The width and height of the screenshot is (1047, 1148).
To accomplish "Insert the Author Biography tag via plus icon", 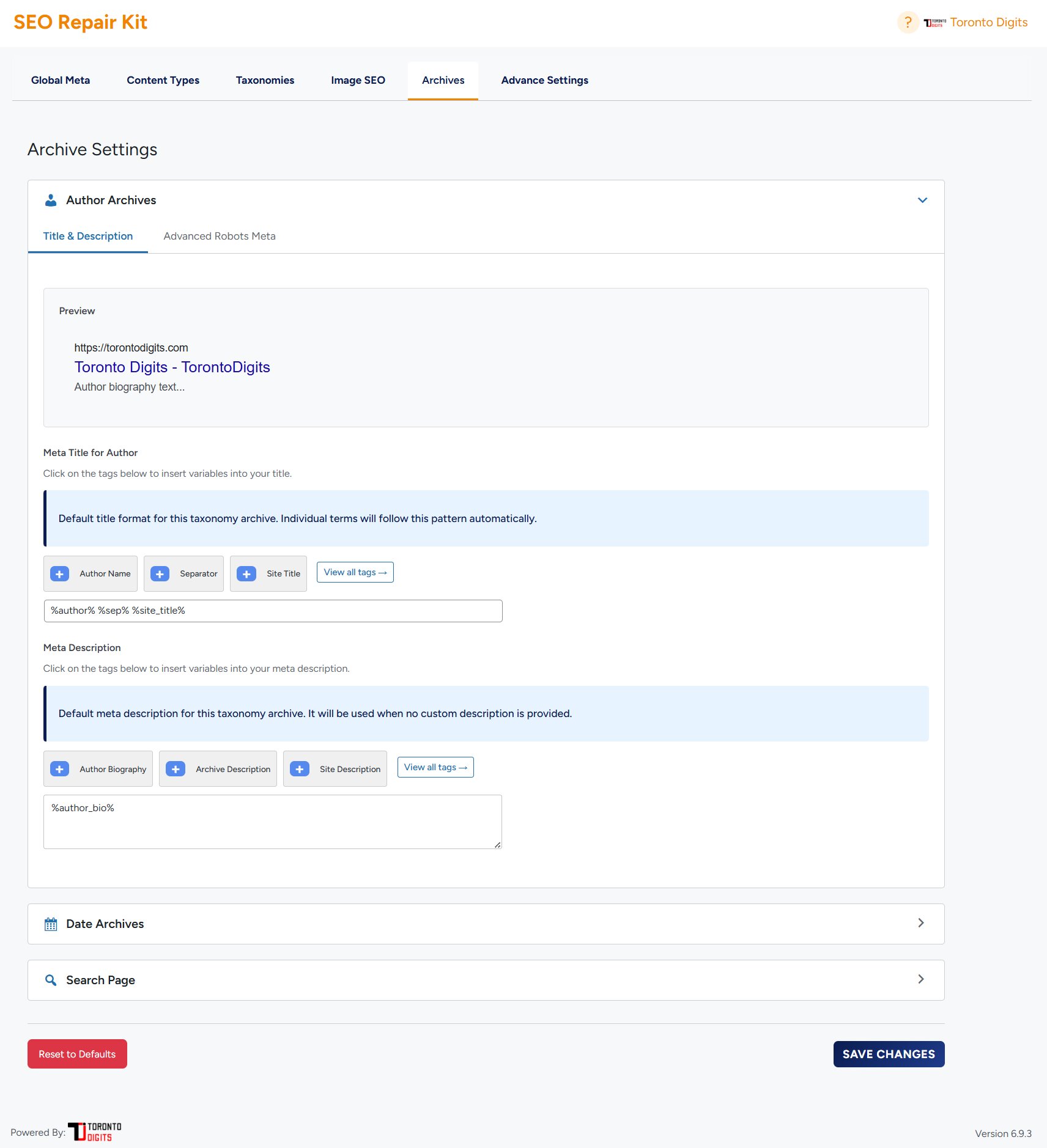I will point(59,769).
